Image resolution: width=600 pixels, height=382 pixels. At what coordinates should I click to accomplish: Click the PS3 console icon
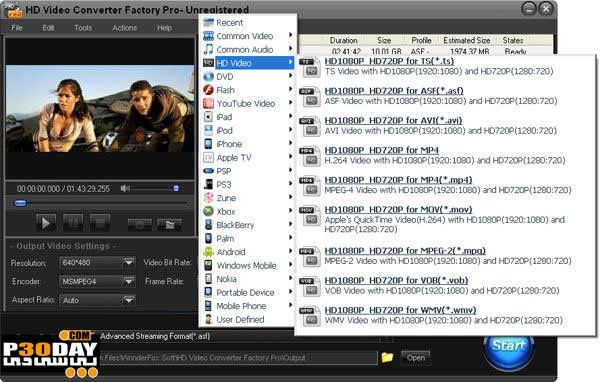tap(208, 184)
